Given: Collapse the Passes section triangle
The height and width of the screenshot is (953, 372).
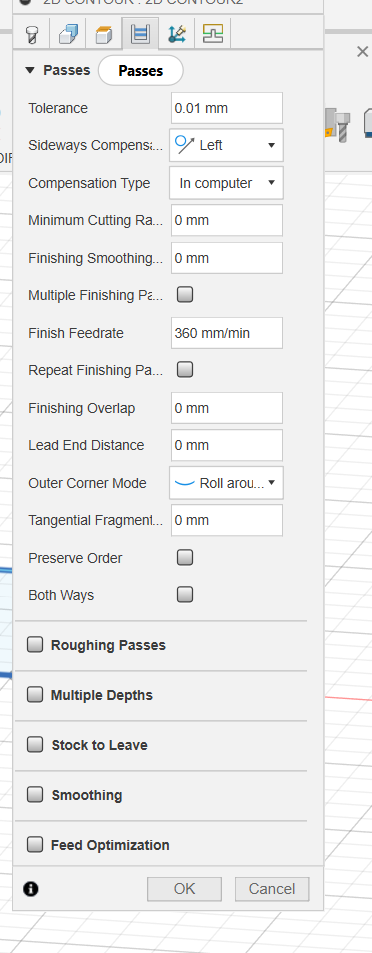Looking at the screenshot, I should (30, 71).
